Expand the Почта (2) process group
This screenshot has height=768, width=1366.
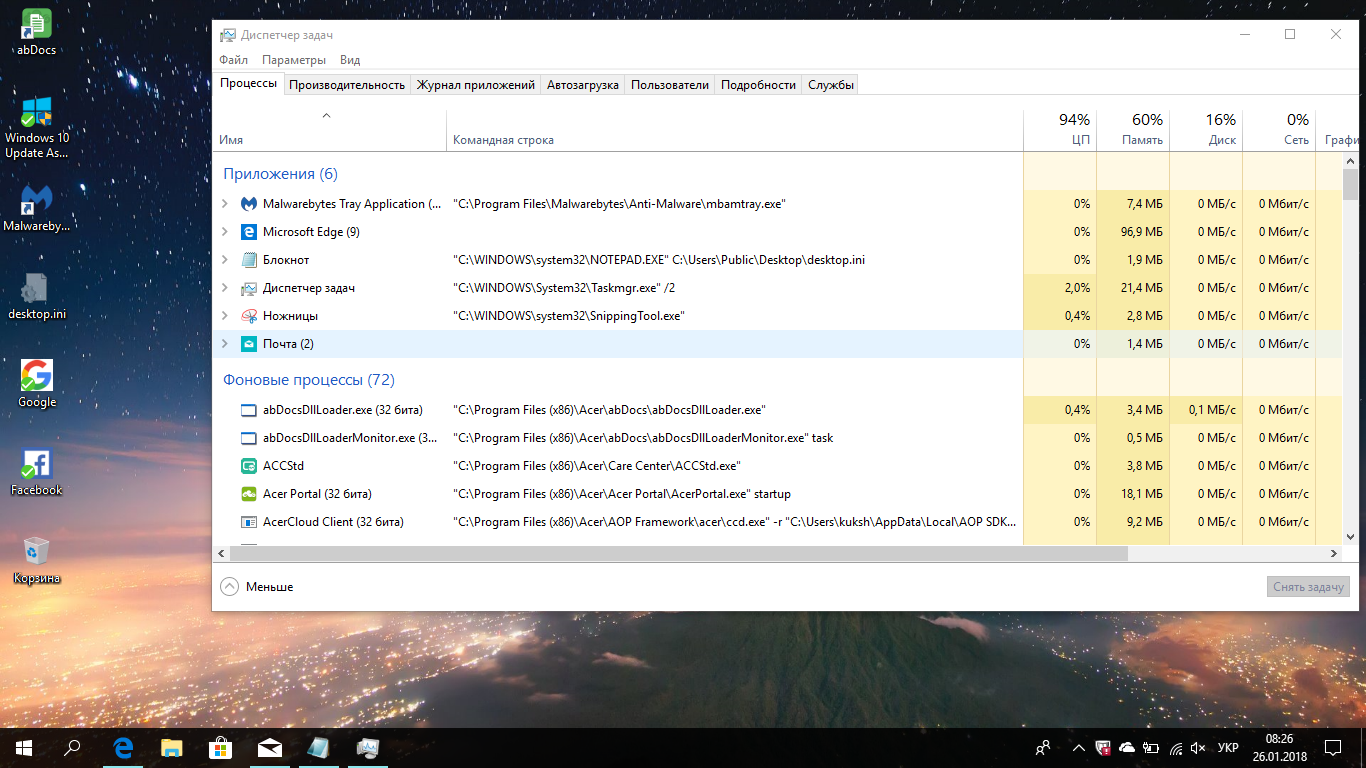point(225,344)
